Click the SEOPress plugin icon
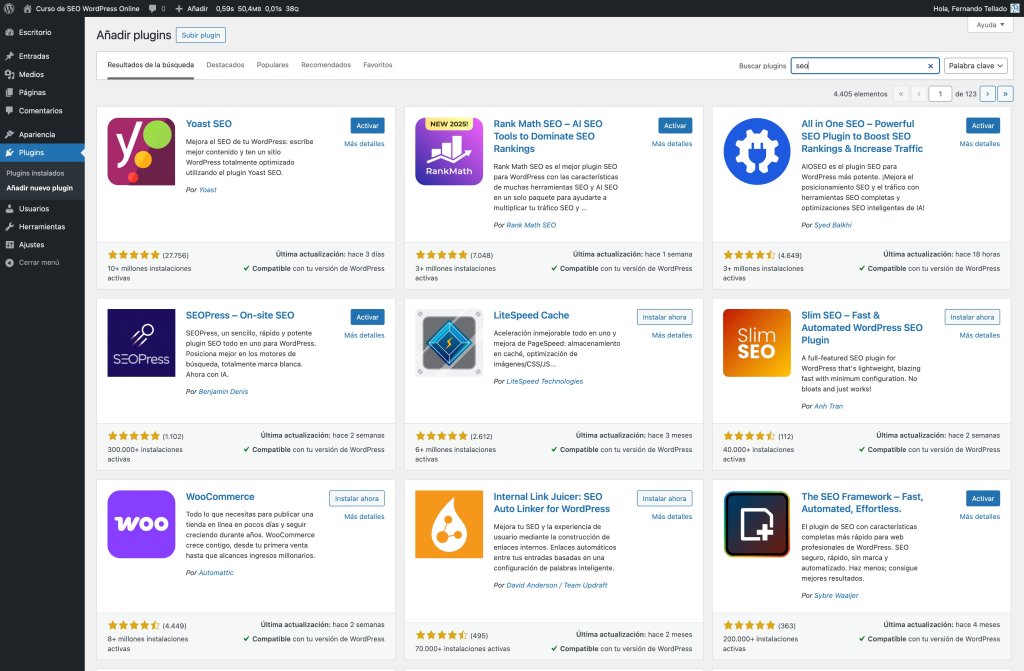This screenshot has height=671, width=1024. point(141,343)
